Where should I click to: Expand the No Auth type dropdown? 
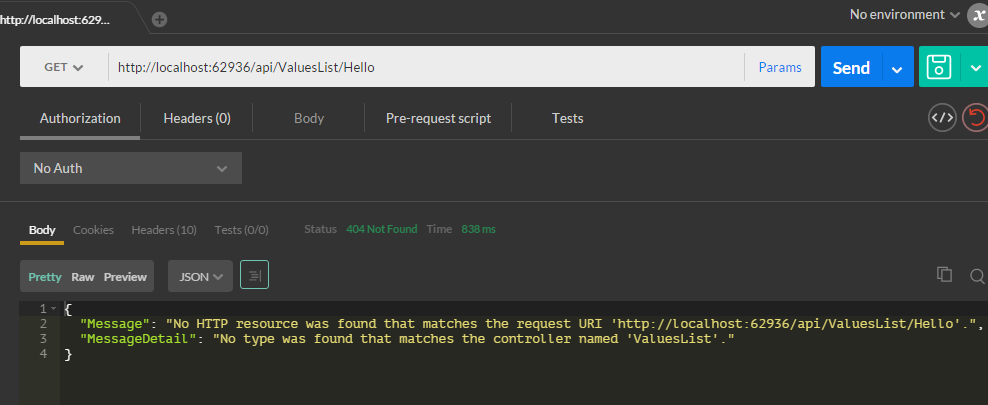click(x=131, y=168)
